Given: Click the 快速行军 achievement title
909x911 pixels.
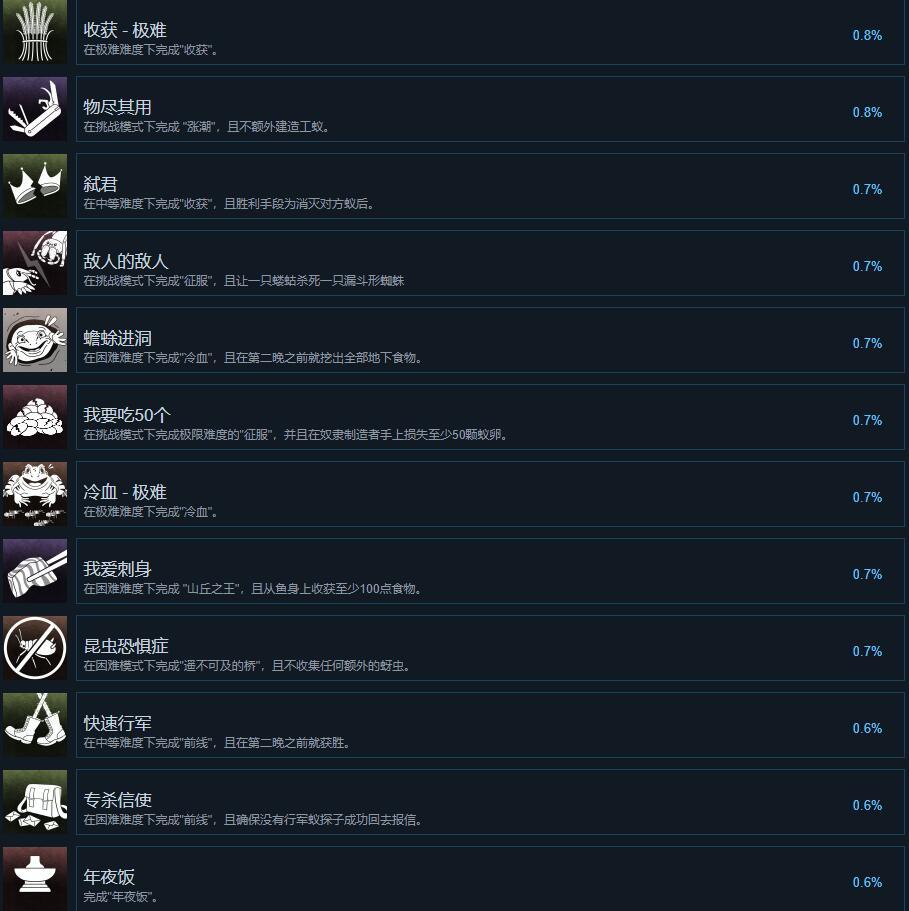Looking at the screenshot, I should (x=117, y=723).
